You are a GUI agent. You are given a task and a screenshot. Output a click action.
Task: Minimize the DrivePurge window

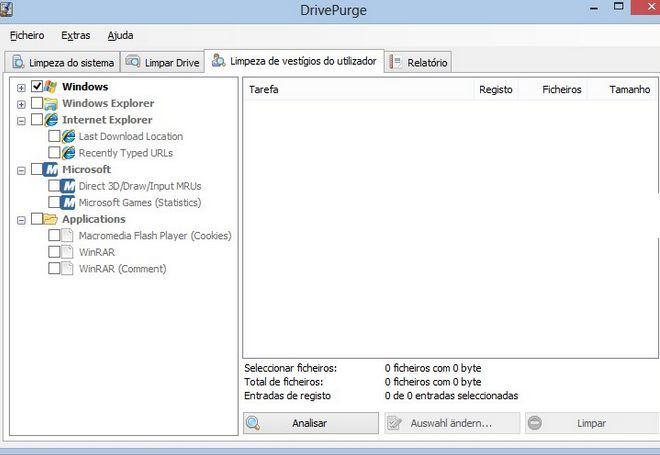coord(594,8)
